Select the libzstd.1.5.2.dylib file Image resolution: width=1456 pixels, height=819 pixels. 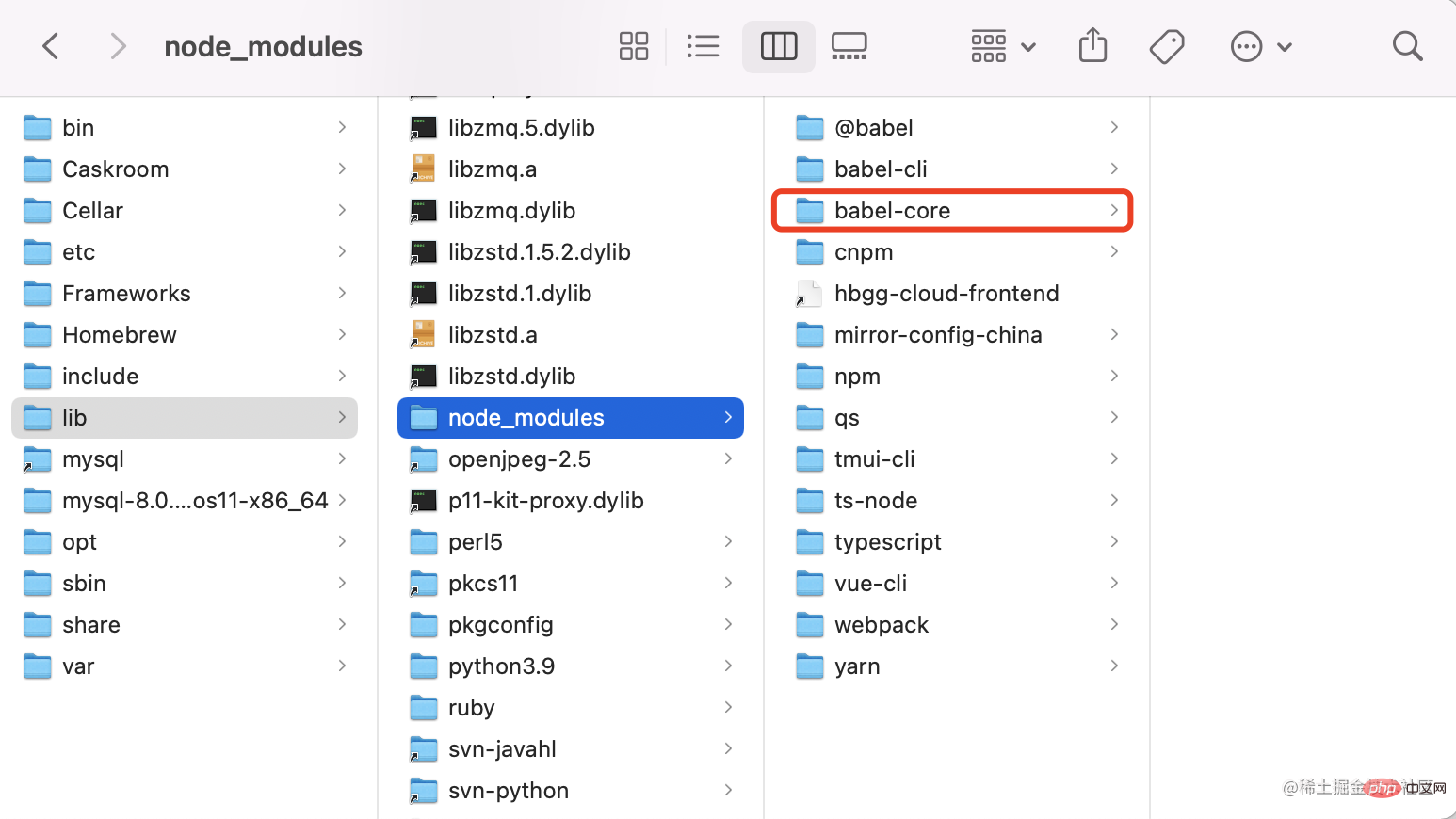(571, 251)
